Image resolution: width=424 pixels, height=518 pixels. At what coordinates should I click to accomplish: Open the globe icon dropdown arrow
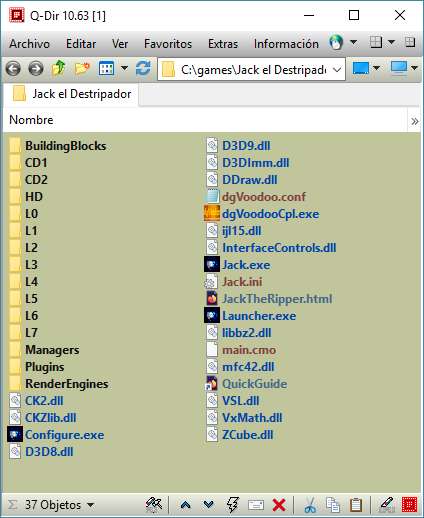pos(353,42)
